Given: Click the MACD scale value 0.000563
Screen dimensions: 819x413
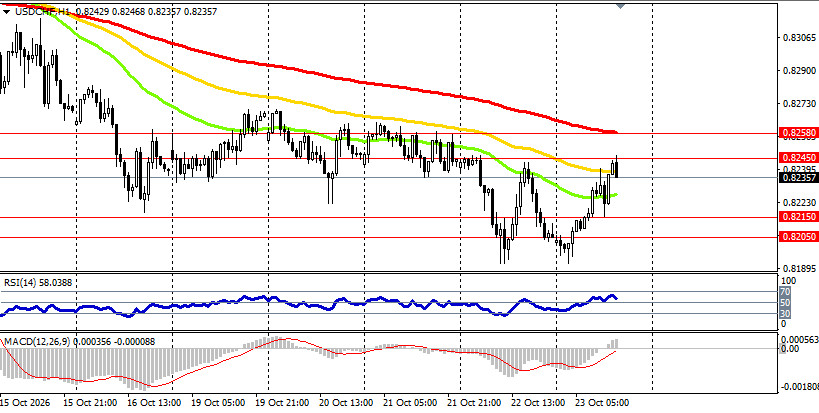Looking at the screenshot, I should [799, 339].
